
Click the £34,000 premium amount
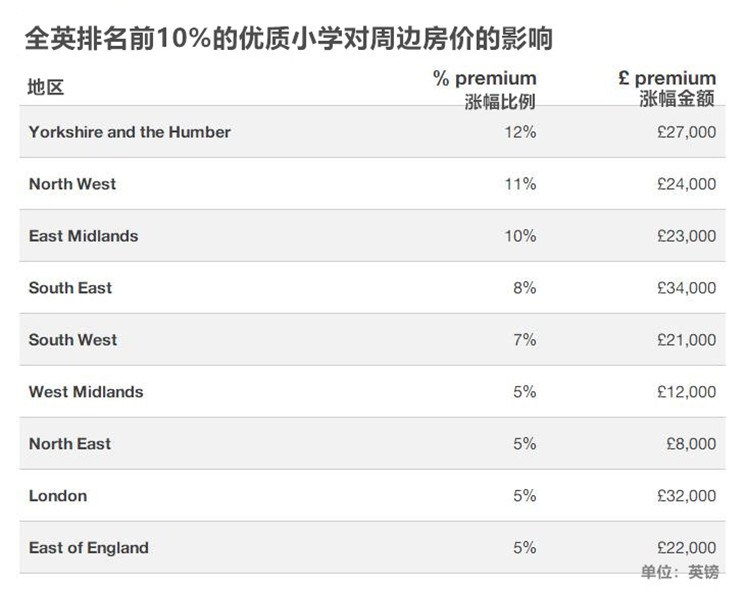pyautogui.click(x=686, y=288)
